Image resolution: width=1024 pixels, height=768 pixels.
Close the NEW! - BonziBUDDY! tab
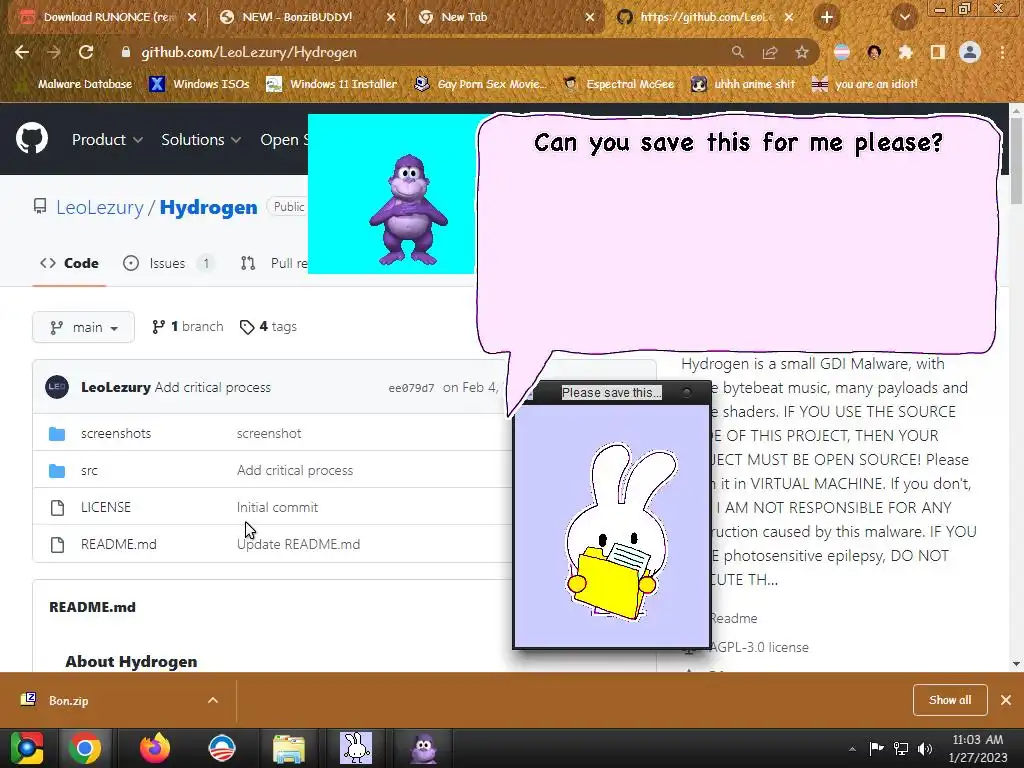pos(391,18)
